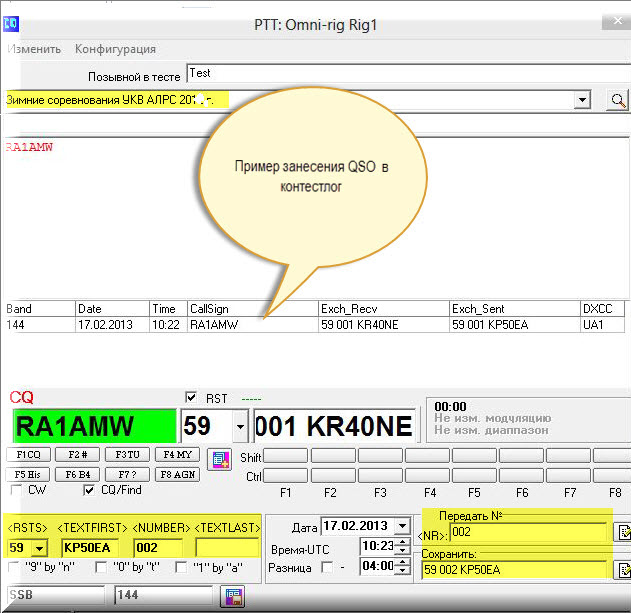This screenshot has width=631, height=613.
Task: Expand the contest name dropdown list
Action: [582, 100]
